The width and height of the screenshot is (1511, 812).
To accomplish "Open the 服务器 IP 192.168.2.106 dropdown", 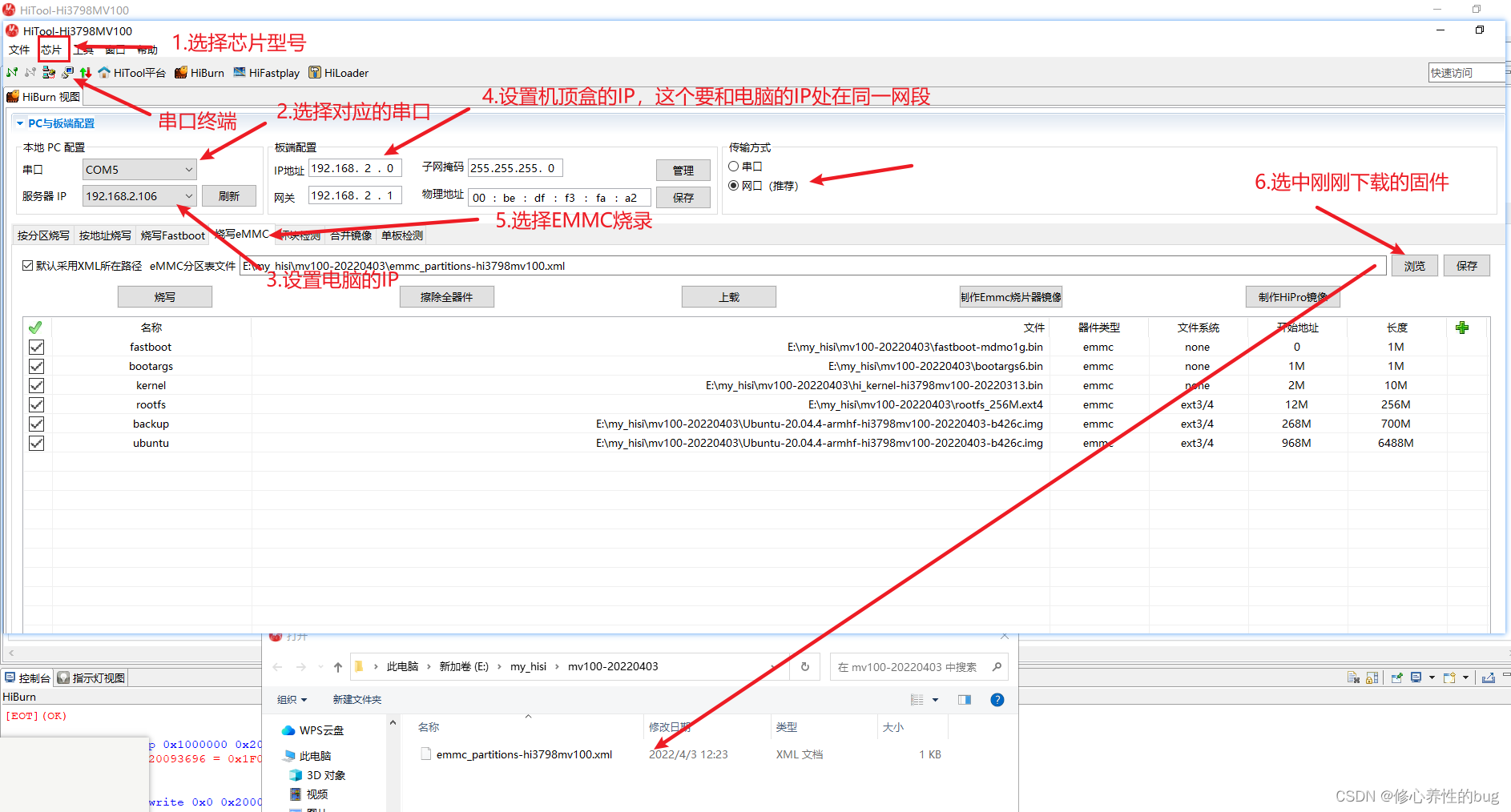I will (x=139, y=196).
